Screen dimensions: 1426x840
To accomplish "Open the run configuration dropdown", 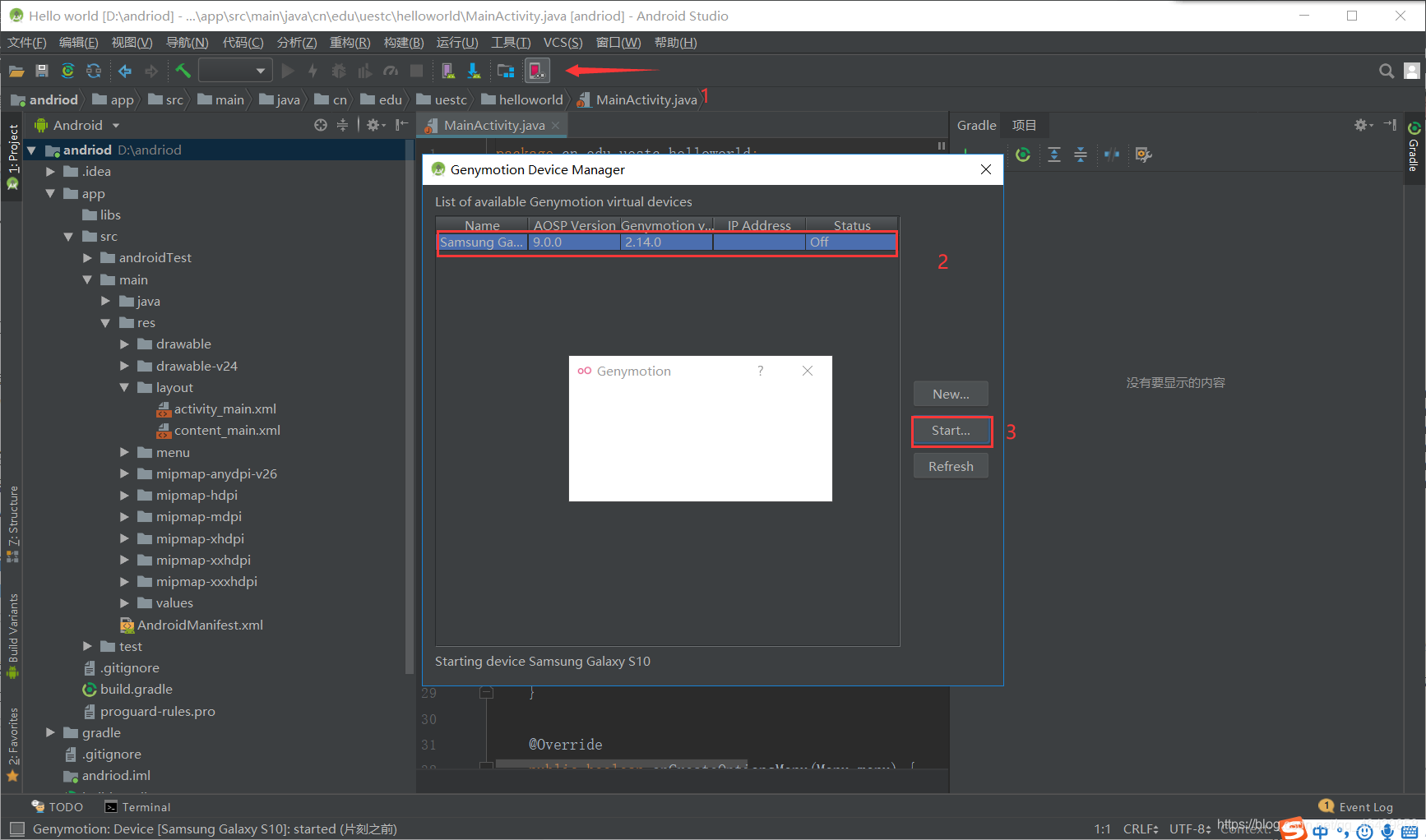I will click(235, 72).
